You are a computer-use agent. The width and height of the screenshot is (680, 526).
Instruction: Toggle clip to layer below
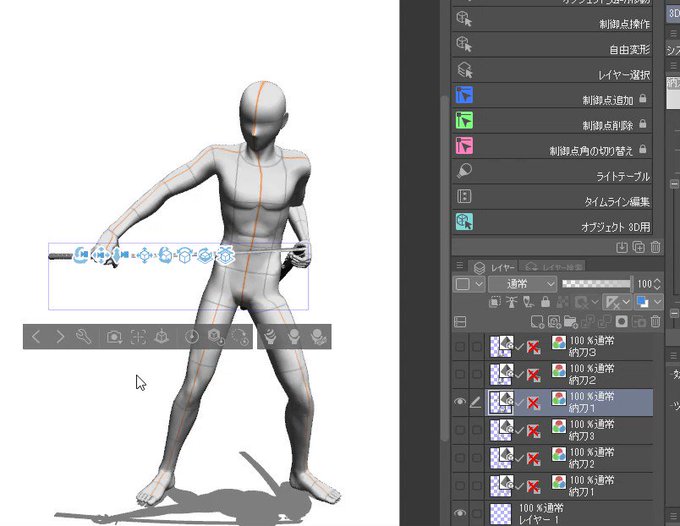tap(495, 302)
